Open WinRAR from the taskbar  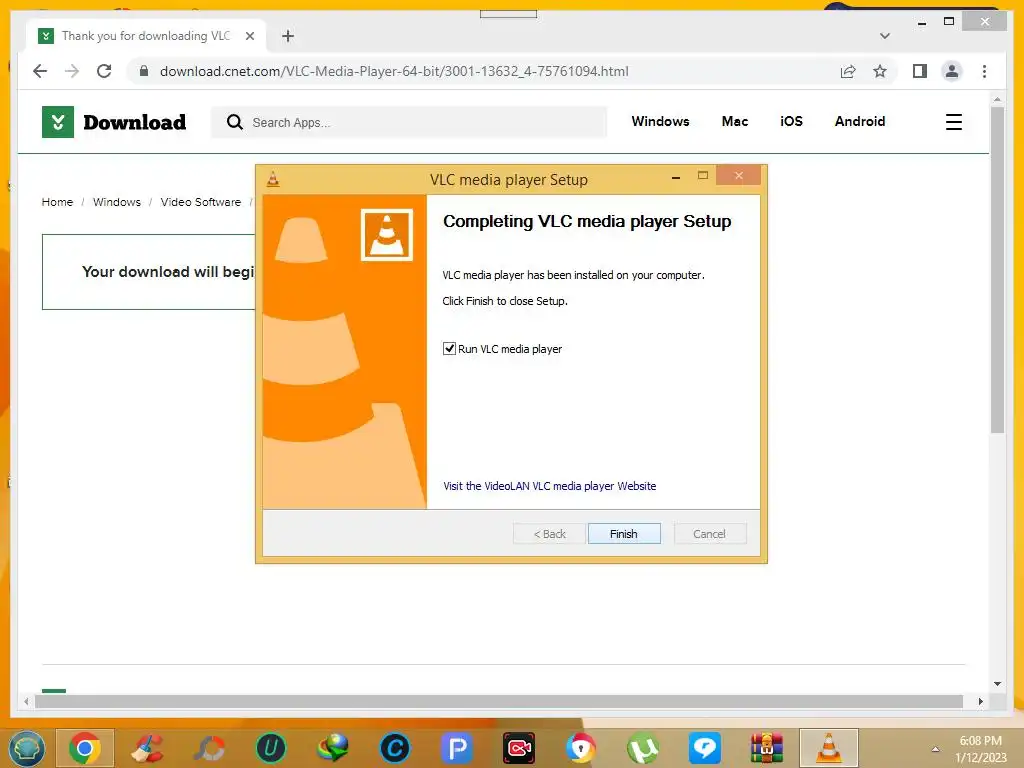pos(767,748)
